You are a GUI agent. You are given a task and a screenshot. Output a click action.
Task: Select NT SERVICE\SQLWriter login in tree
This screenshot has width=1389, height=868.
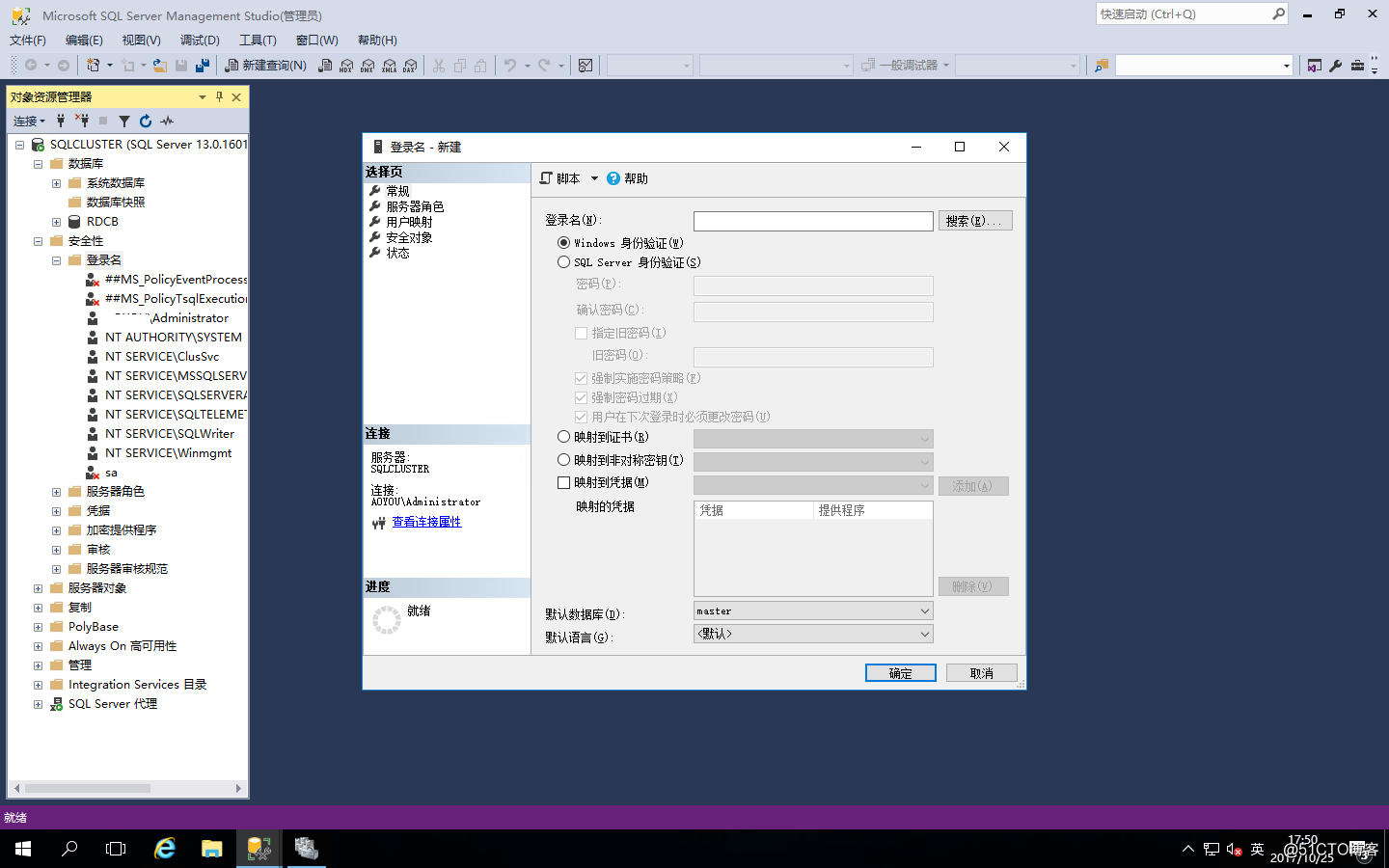coord(169,434)
